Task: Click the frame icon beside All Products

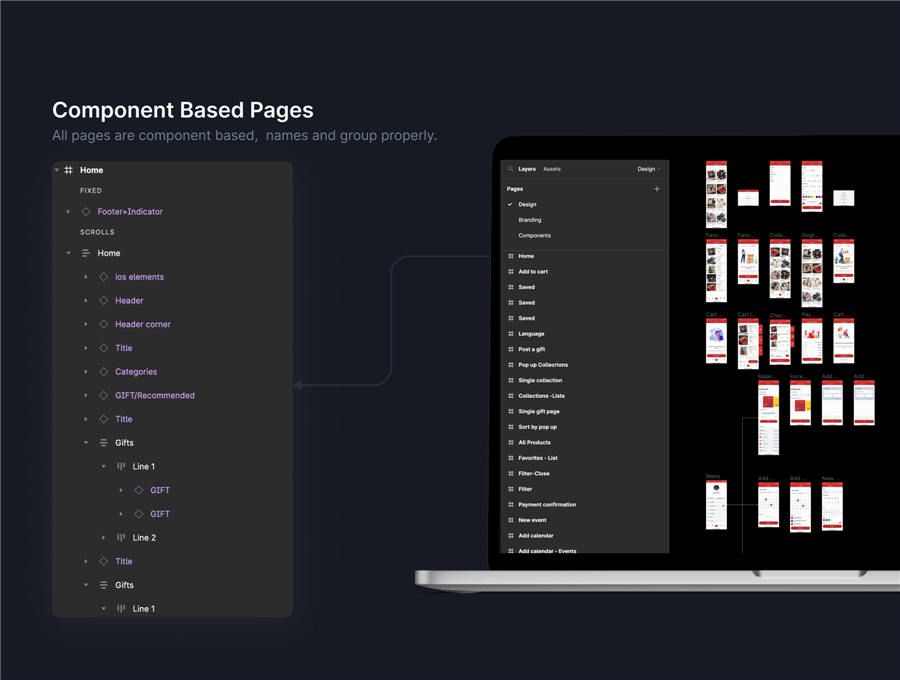Action: coord(510,442)
